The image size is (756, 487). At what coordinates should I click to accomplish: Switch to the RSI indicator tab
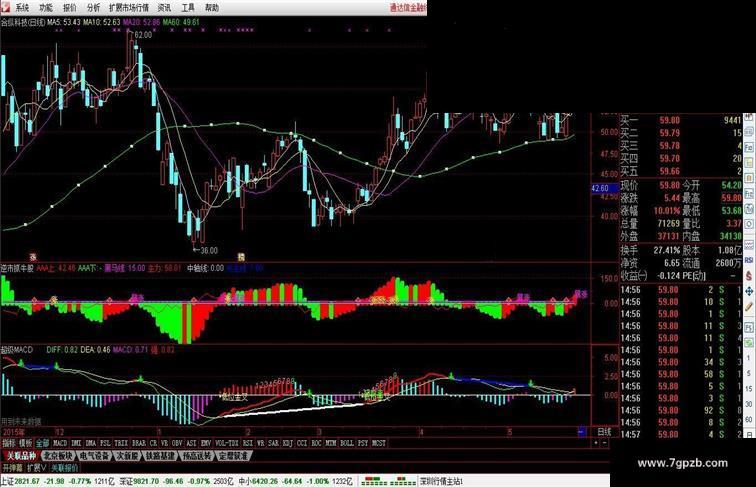coord(246,443)
